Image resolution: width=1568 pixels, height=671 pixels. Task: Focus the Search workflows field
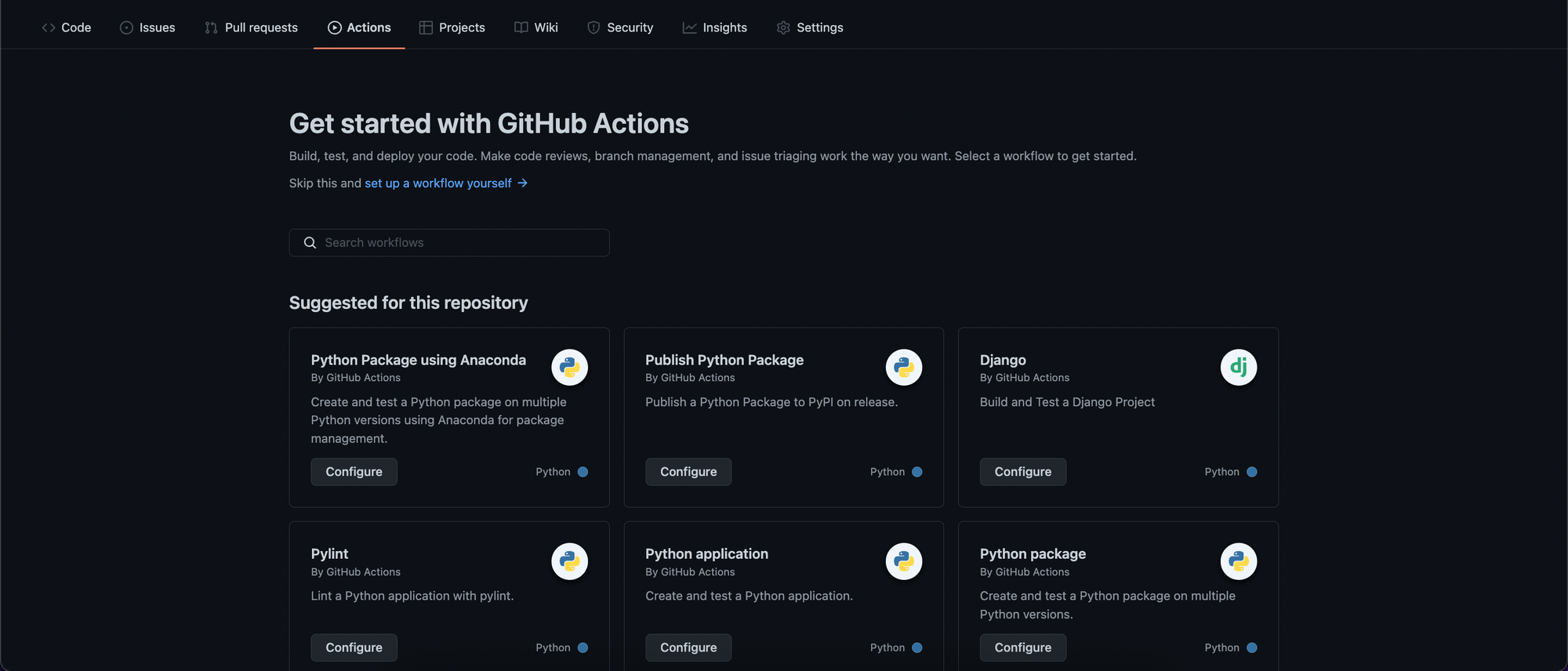[x=449, y=242]
